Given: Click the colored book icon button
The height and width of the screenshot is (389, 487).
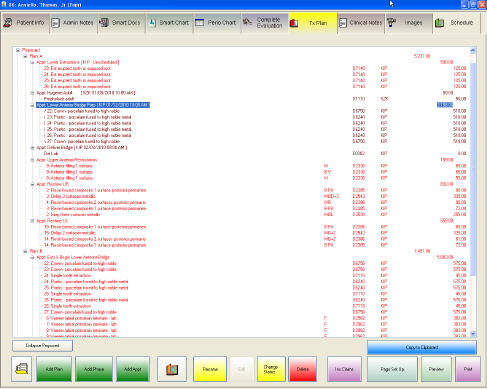Looking at the screenshot, I should pyautogui.click(x=172, y=369).
